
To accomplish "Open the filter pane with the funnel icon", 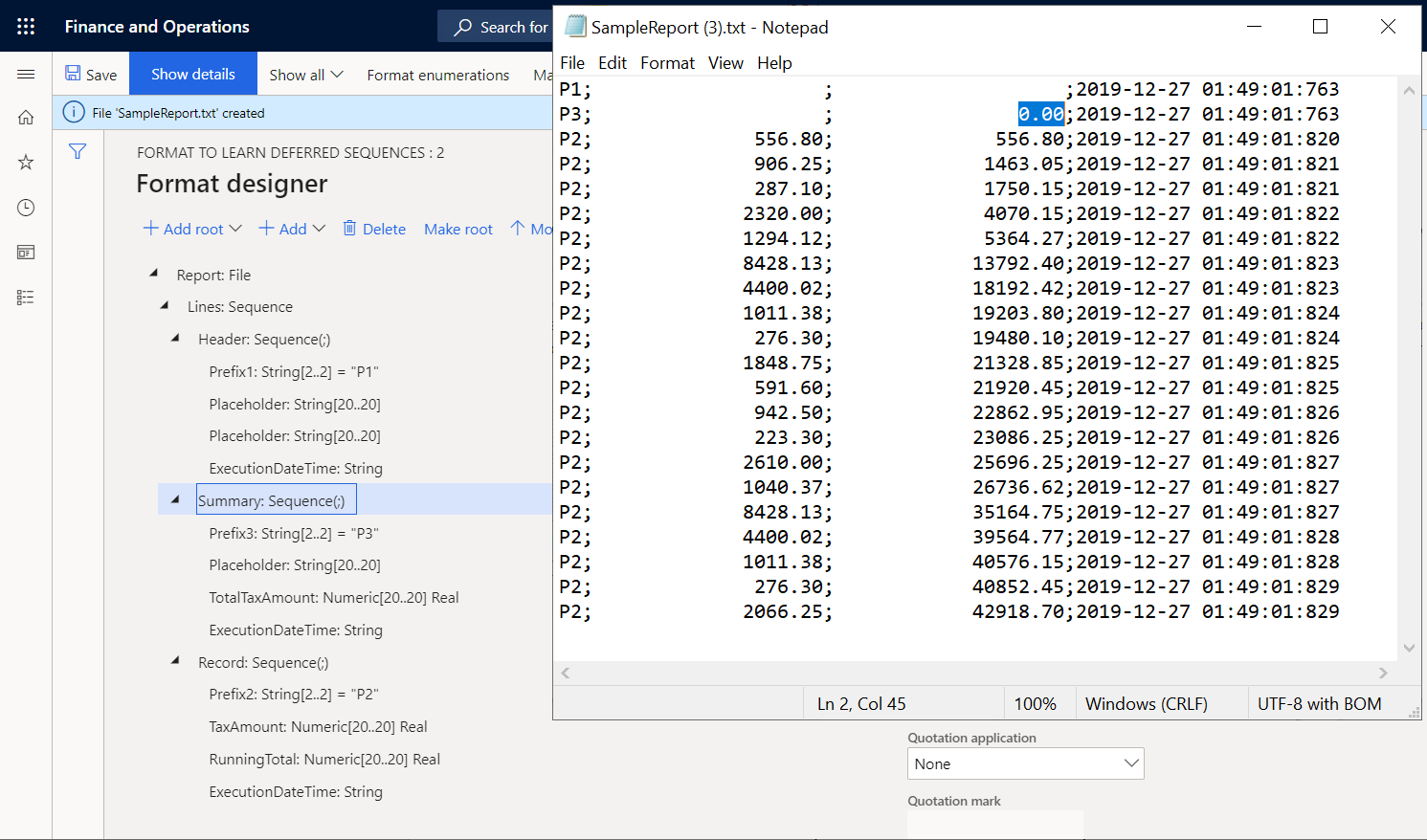I will click(77, 151).
